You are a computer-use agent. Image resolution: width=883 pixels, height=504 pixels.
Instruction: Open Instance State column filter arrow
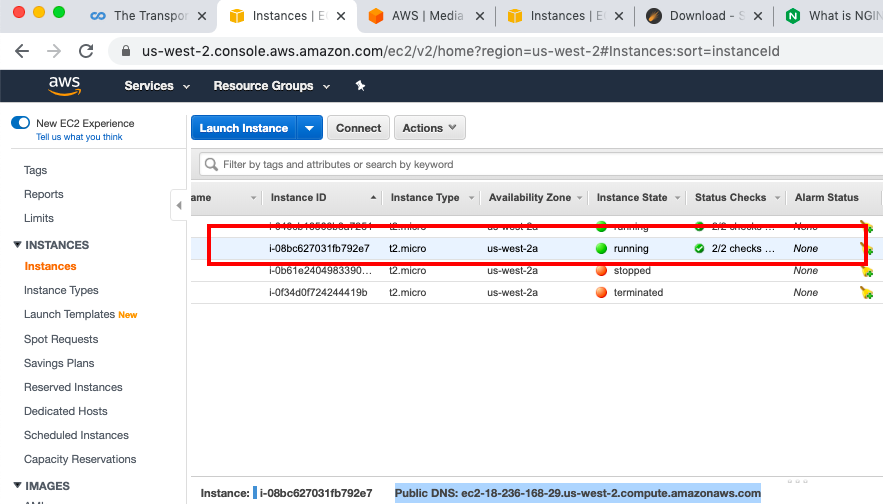(677, 198)
